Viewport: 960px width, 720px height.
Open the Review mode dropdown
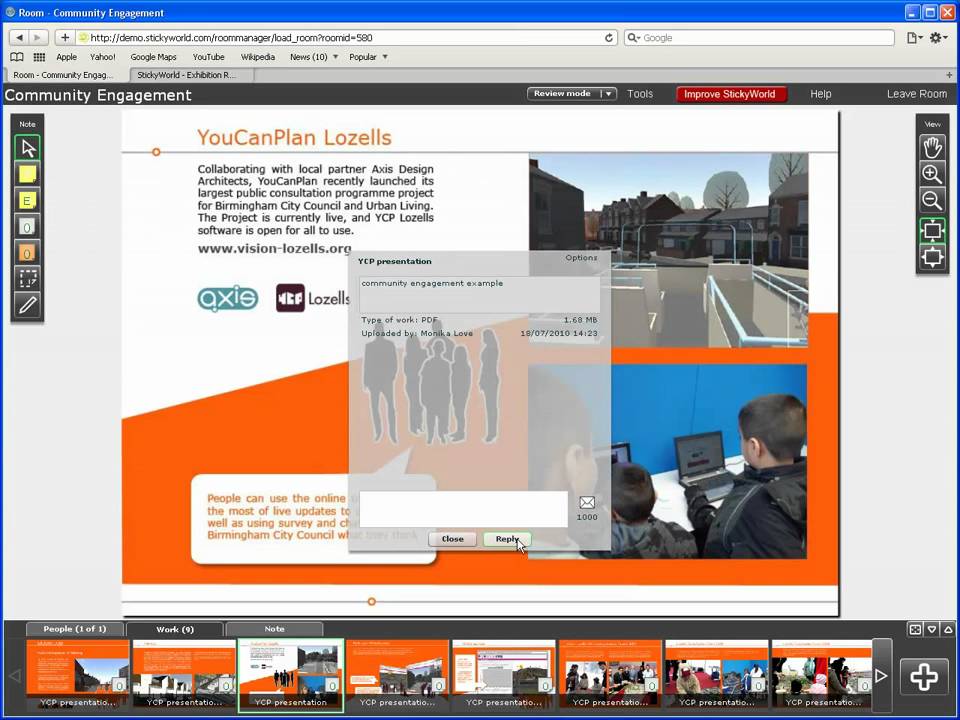(x=572, y=94)
